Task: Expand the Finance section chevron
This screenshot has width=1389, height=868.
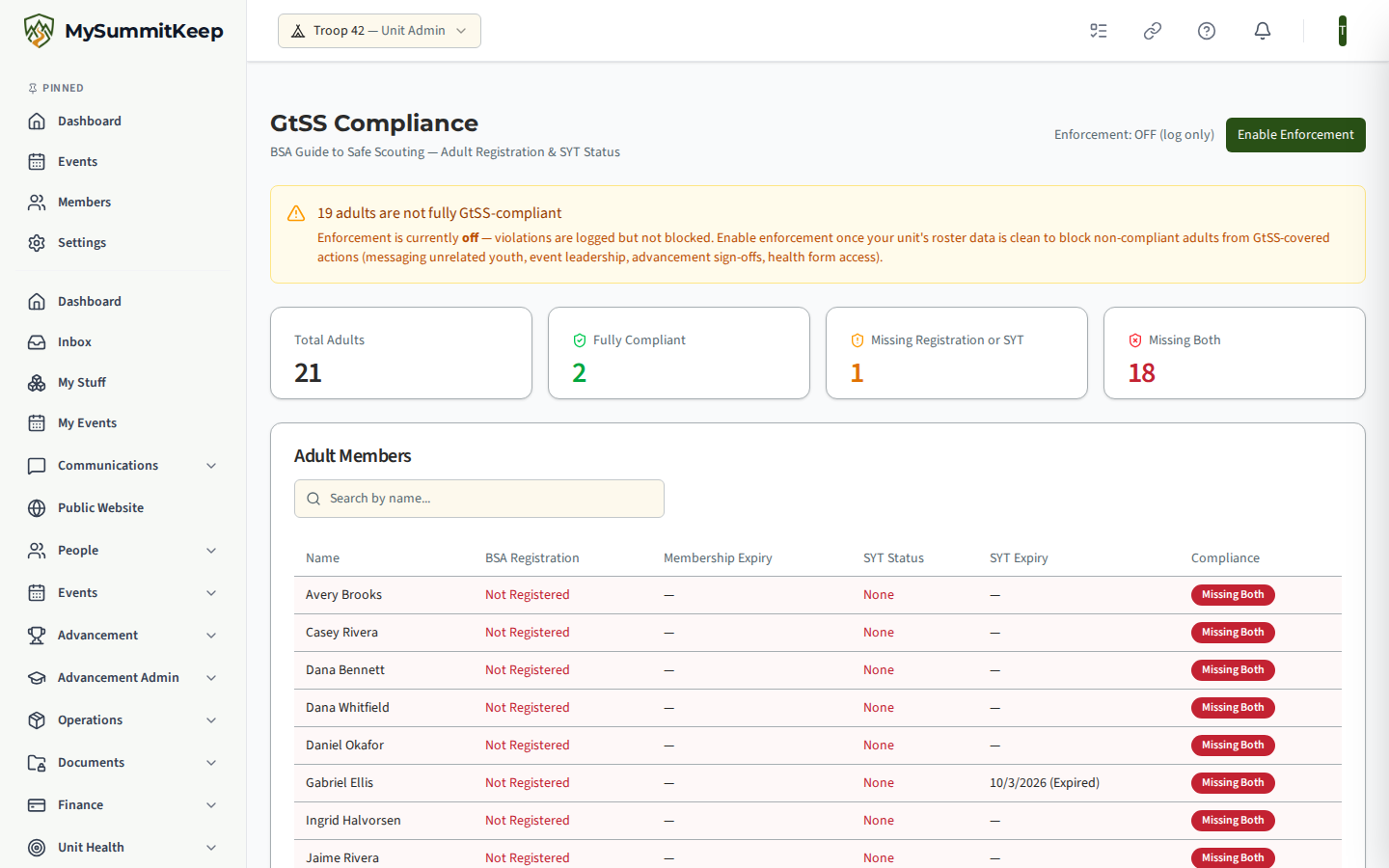Action: tap(211, 805)
